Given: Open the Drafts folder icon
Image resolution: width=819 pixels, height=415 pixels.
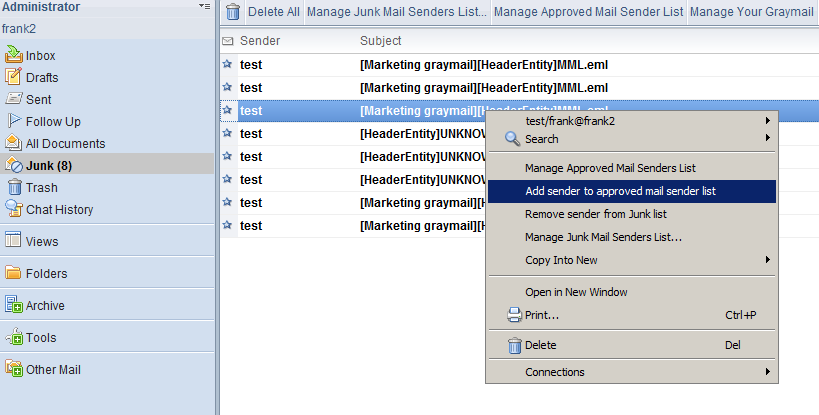Looking at the screenshot, I should click(x=14, y=77).
